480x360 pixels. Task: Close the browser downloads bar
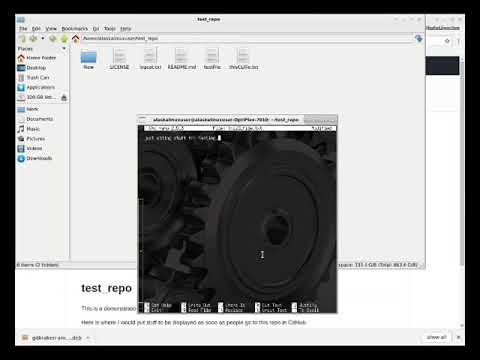(458, 337)
